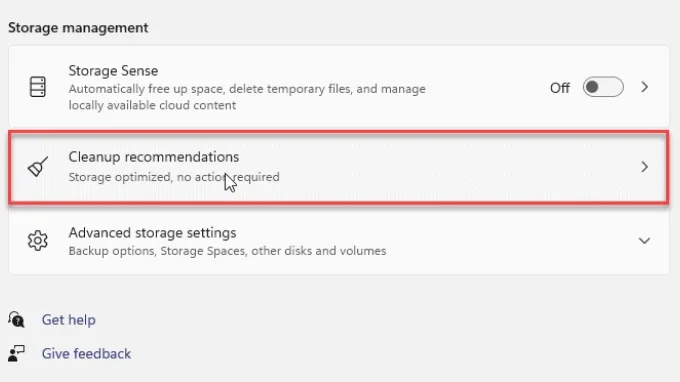Screen dimensions: 680x382
Task: Click the Storage management heading
Action: coord(78,28)
